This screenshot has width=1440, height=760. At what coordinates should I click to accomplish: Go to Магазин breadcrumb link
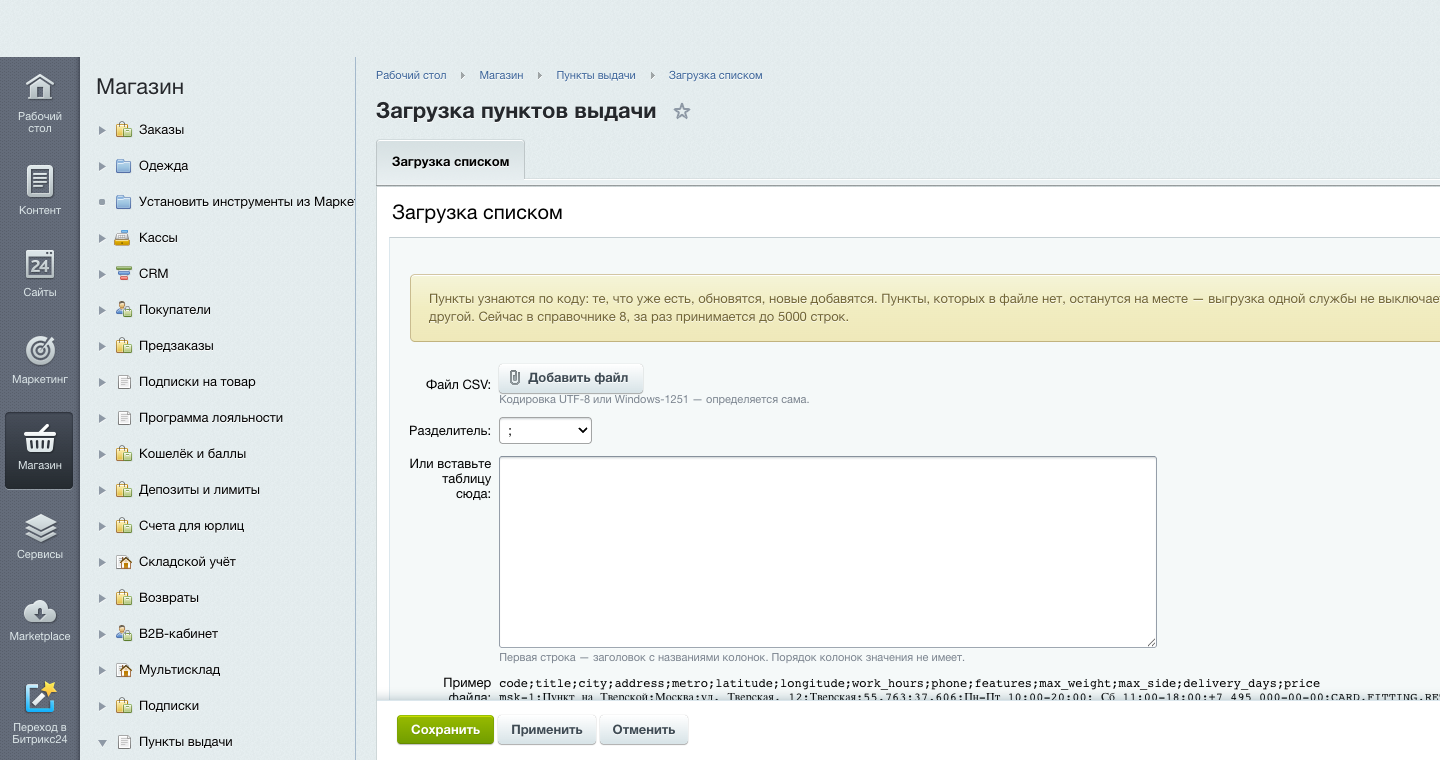[x=501, y=75]
